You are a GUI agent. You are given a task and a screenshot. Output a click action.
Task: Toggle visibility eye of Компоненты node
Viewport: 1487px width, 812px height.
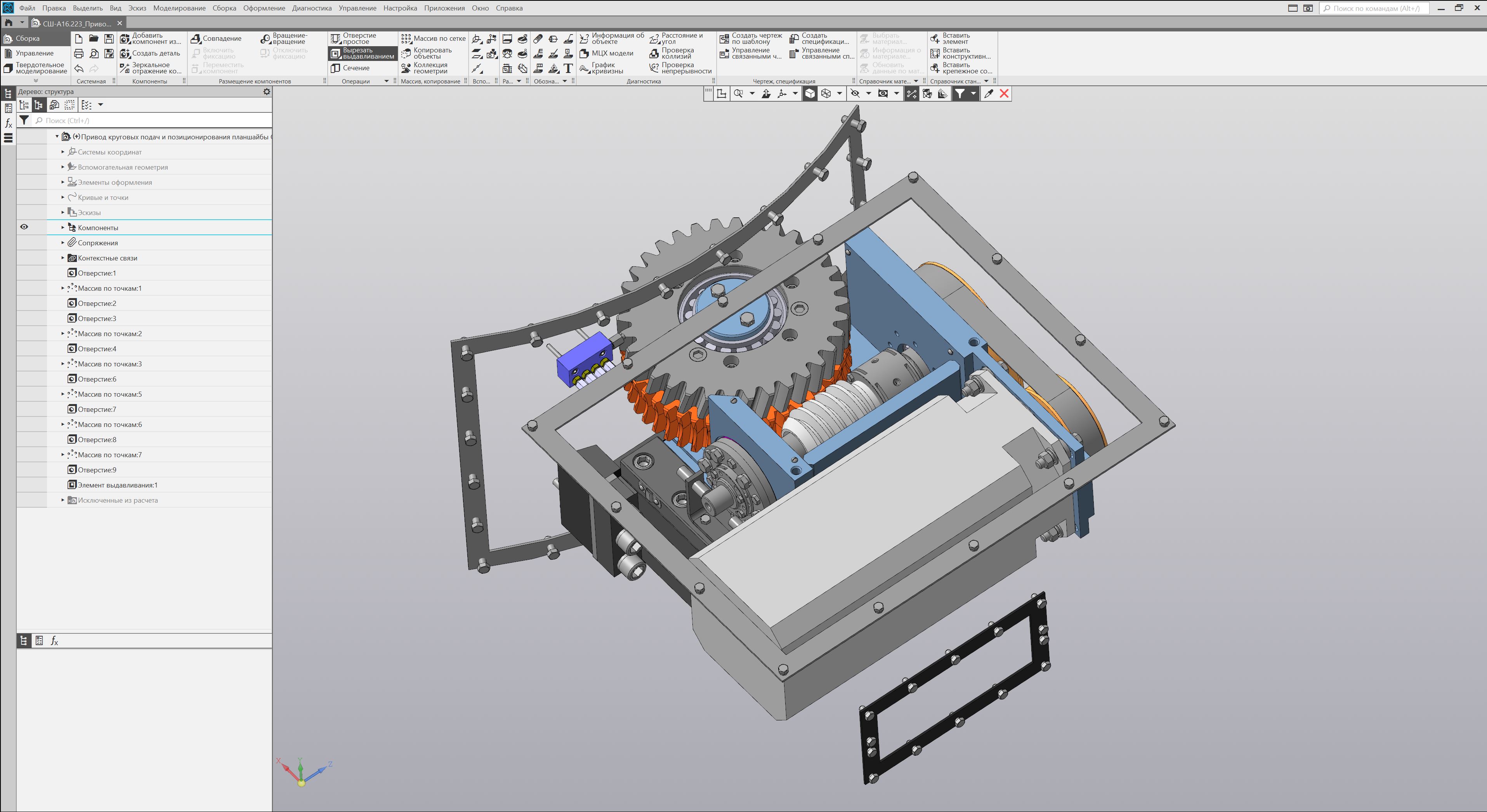[24, 227]
